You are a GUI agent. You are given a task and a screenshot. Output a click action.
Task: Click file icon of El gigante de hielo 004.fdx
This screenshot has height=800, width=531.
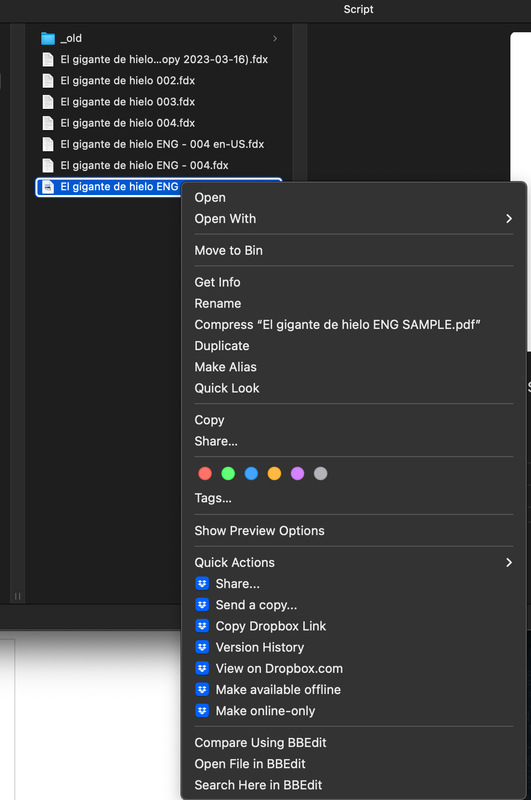coord(48,123)
